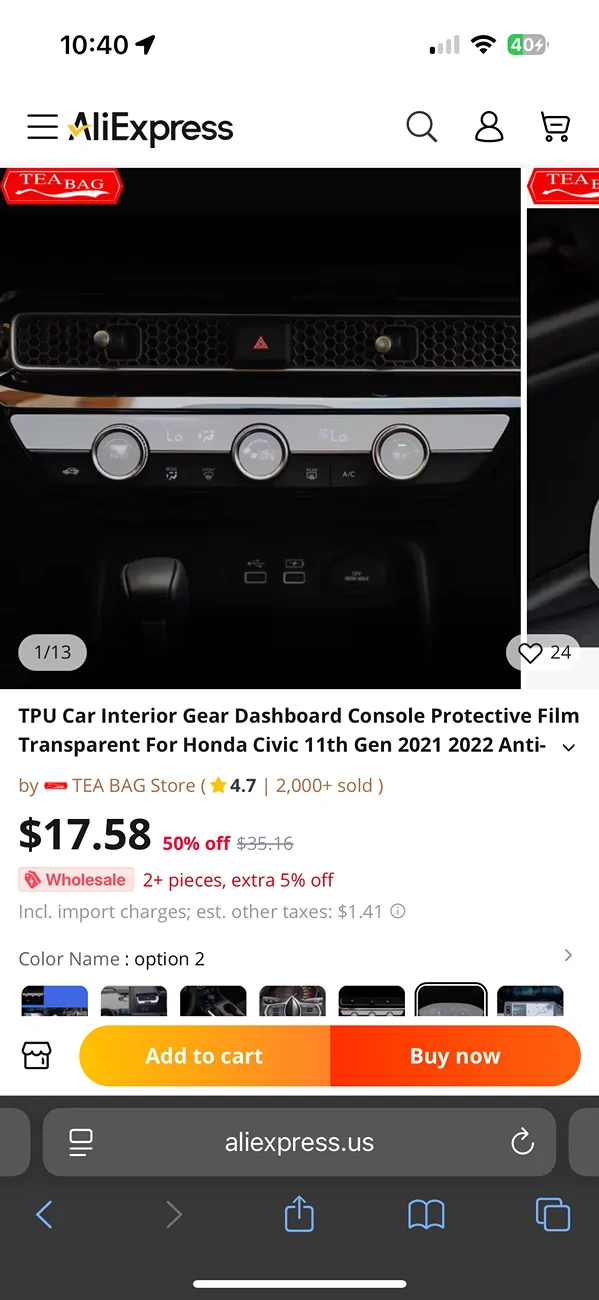This screenshot has height=1300, width=599.
Task: Show Safari open tabs overview
Action: (553, 1214)
